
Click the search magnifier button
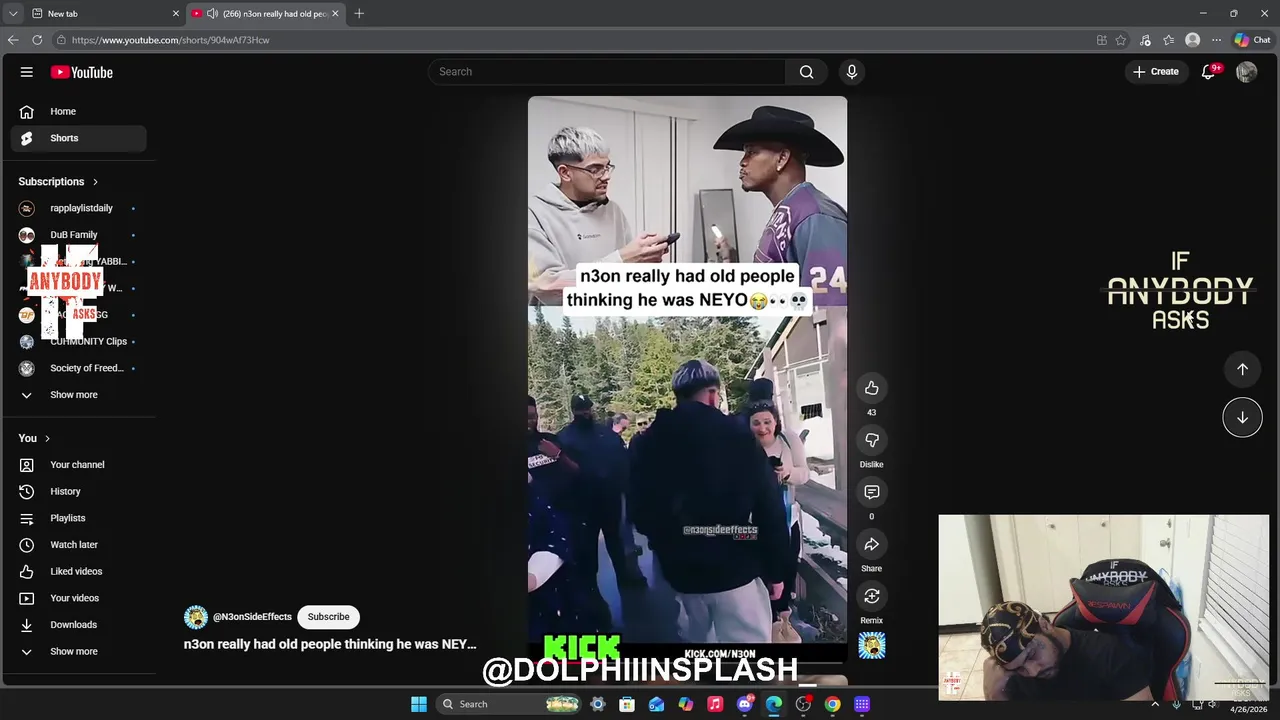pos(806,72)
